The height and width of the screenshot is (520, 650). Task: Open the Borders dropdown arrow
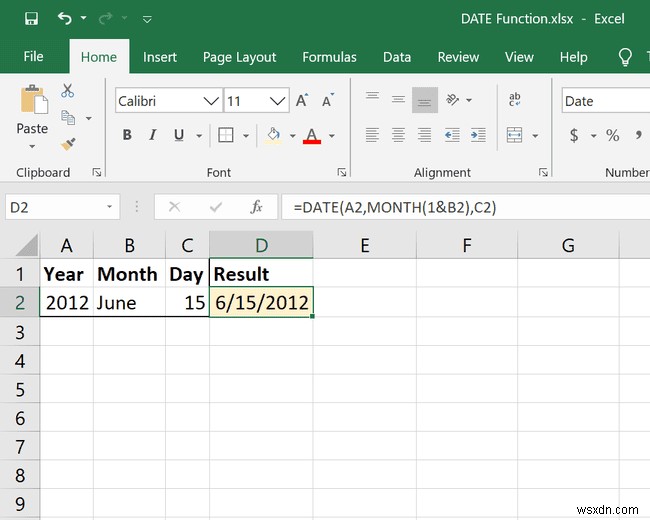click(246, 136)
